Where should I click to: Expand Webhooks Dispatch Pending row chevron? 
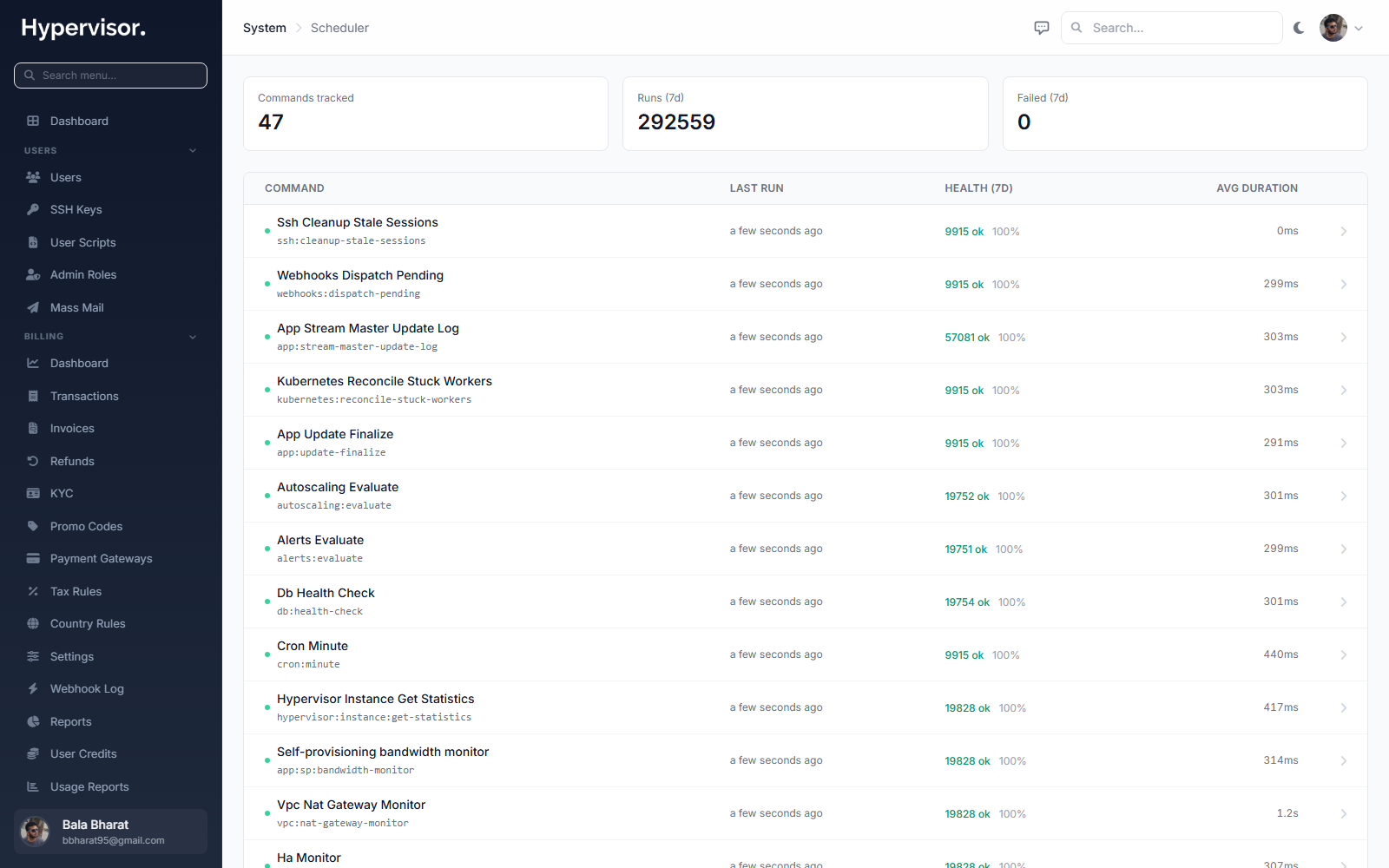pyautogui.click(x=1344, y=284)
